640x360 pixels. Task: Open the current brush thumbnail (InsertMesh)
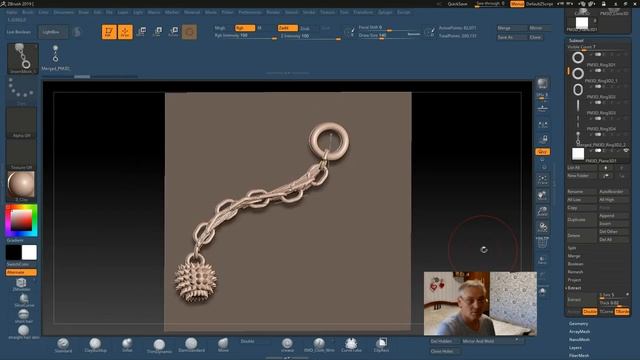point(22,58)
